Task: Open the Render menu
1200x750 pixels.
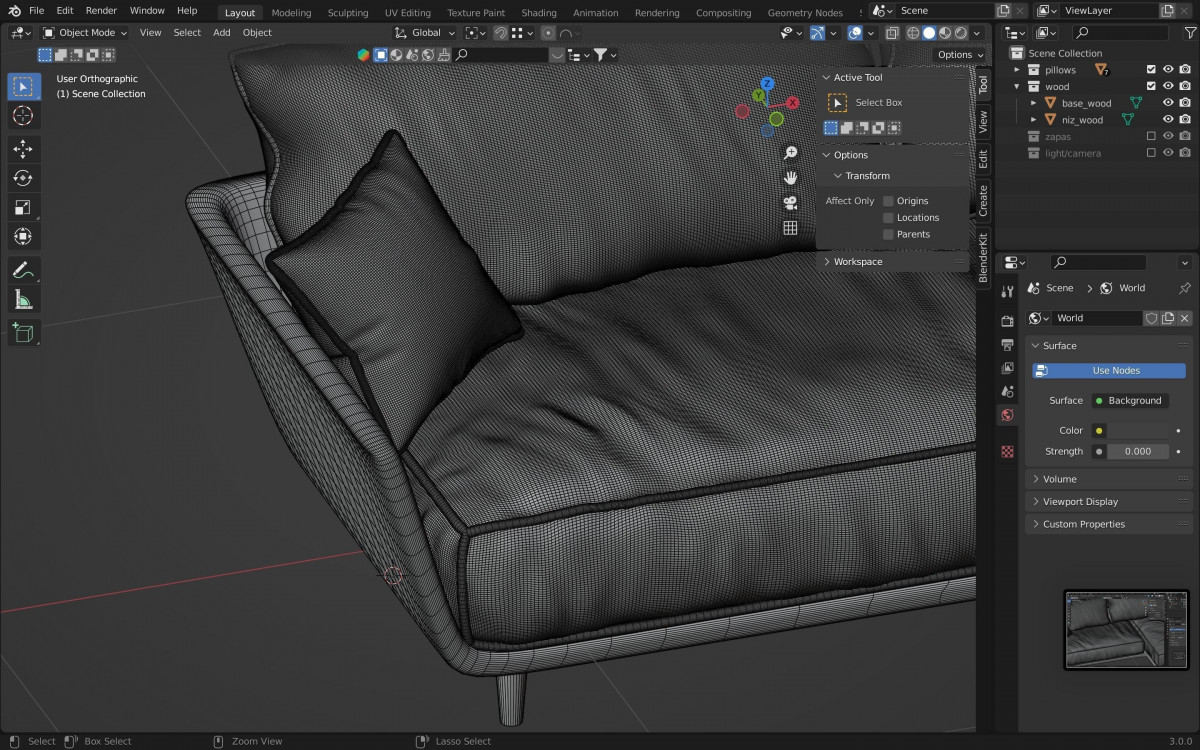Action: [101, 10]
